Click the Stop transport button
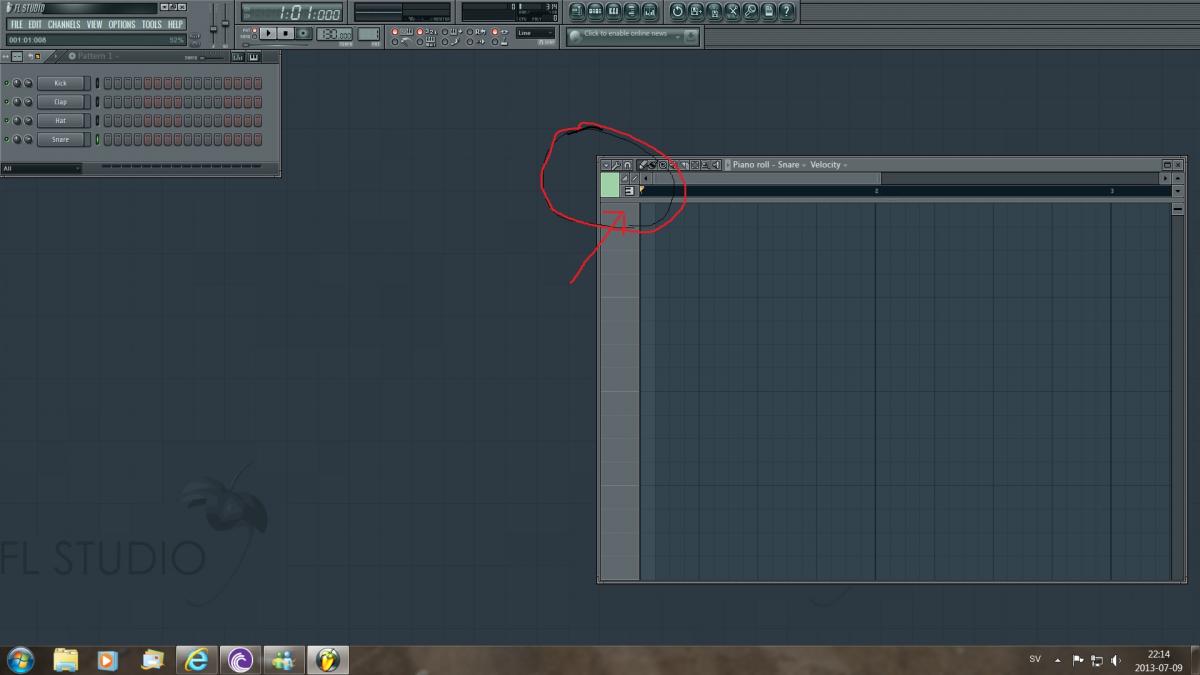The width and height of the screenshot is (1200, 675). pos(286,34)
